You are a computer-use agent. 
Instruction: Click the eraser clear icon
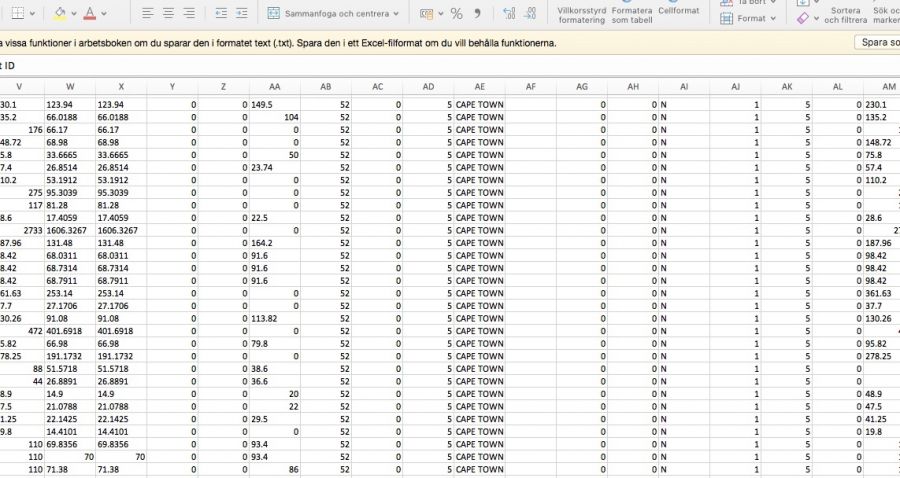click(803, 18)
